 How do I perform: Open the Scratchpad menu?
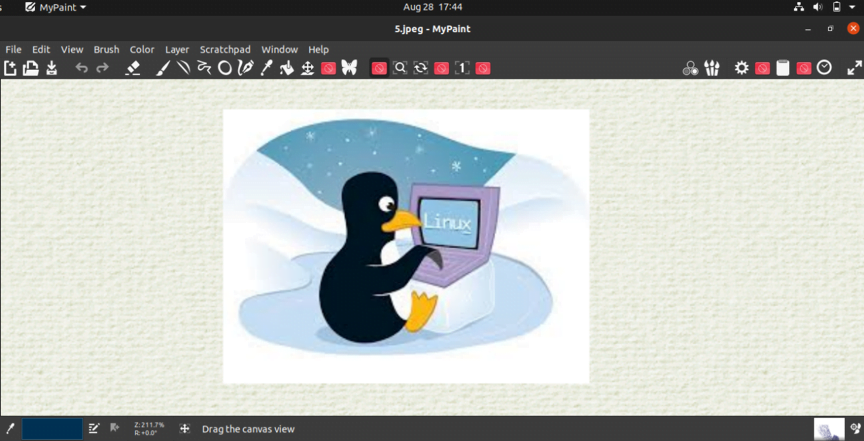(x=225, y=50)
